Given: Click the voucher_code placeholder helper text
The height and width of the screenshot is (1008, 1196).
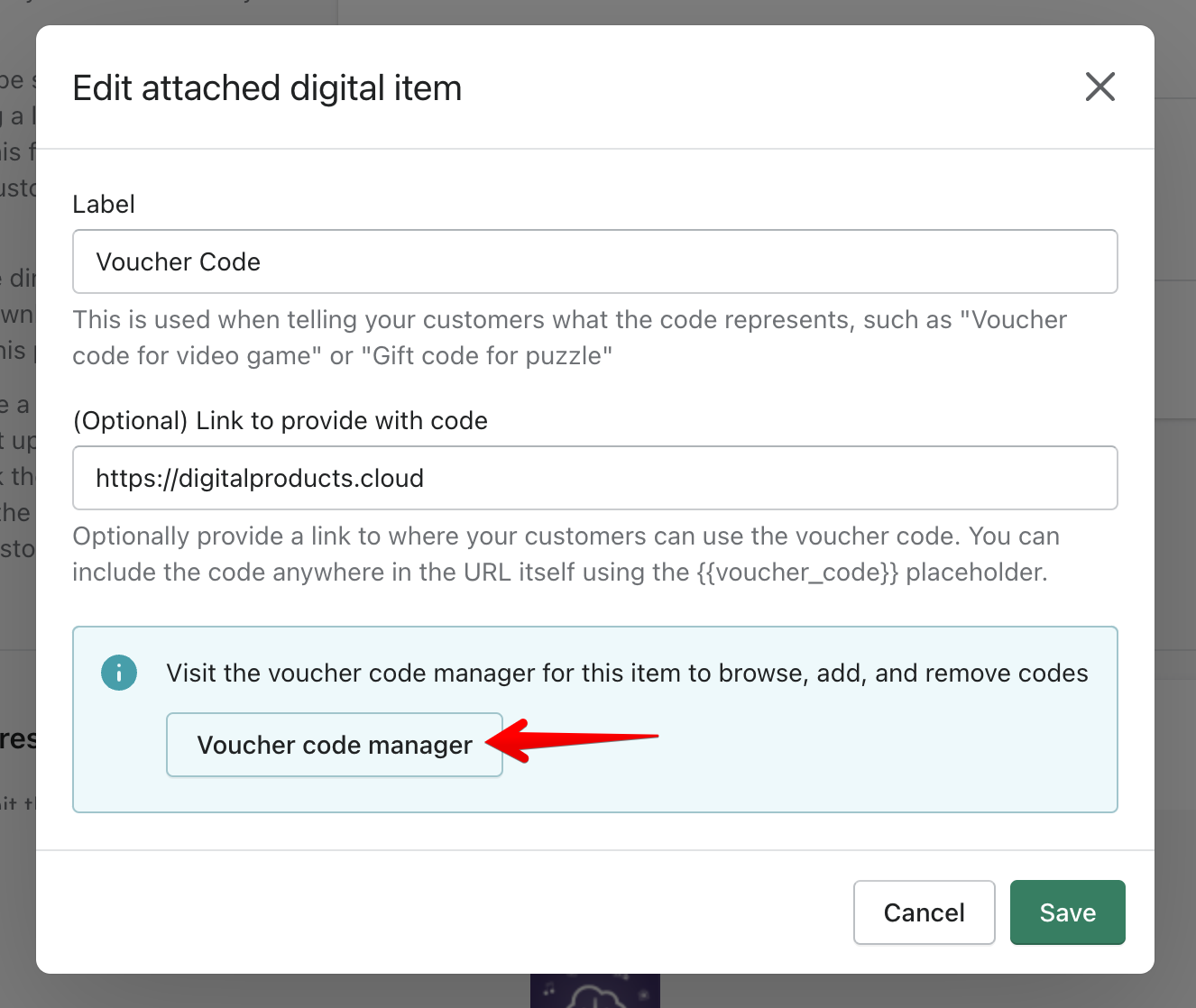Looking at the screenshot, I should pos(805,572).
